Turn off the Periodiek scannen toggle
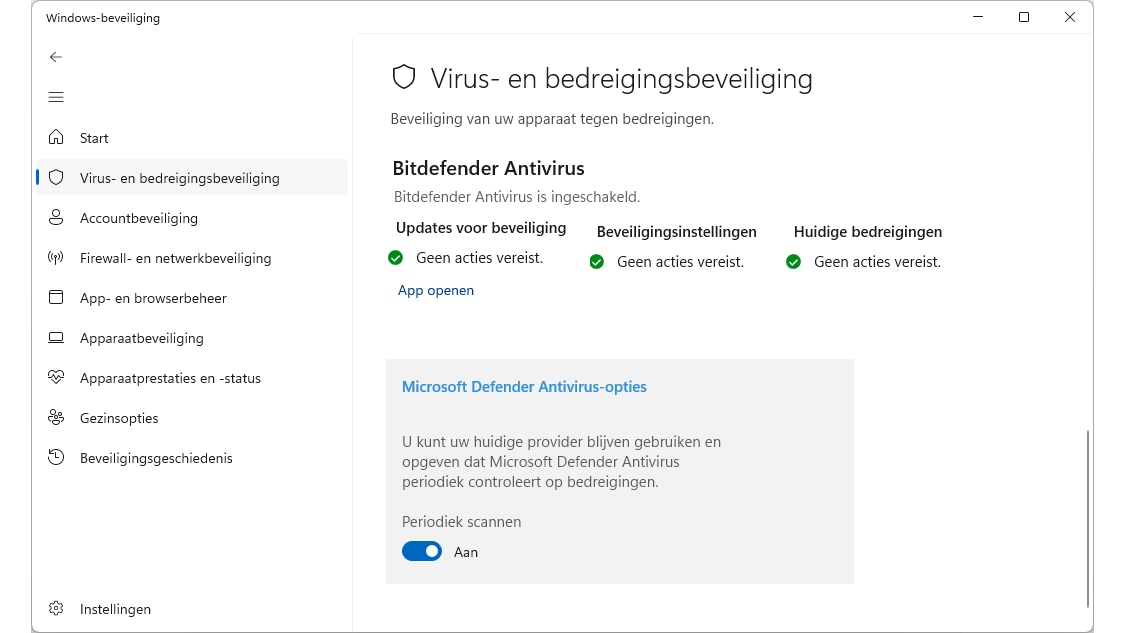 (x=422, y=551)
